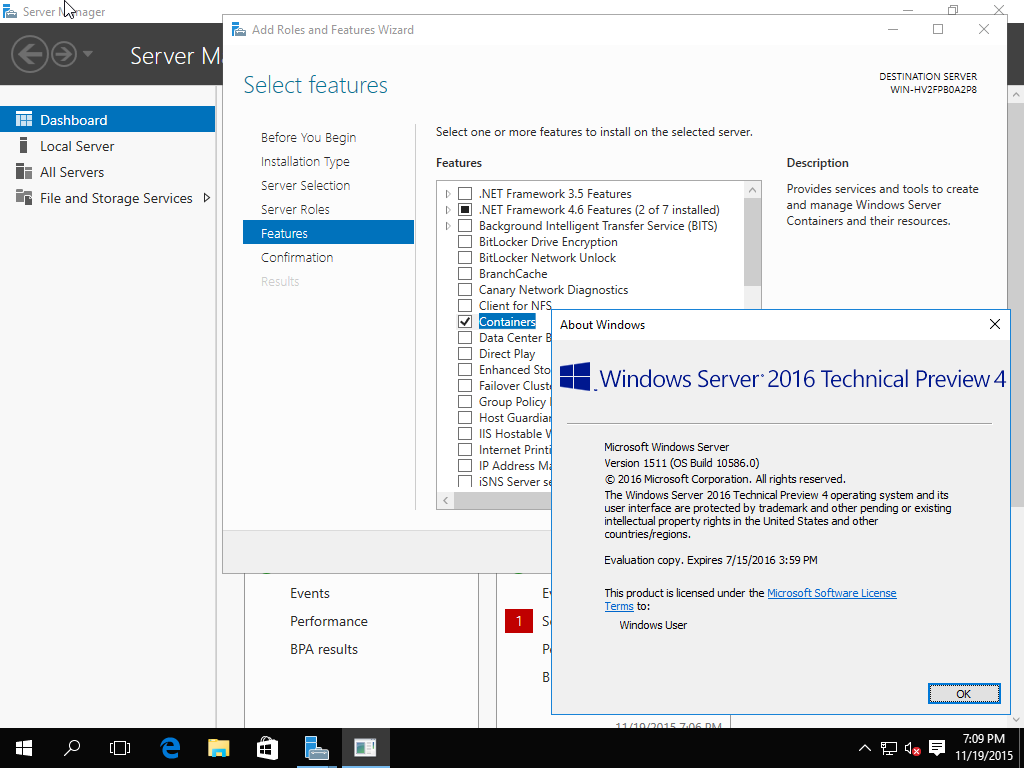Enable BitLocker Drive Encryption checkbox

pyautogui.click(x=465, y=242)
